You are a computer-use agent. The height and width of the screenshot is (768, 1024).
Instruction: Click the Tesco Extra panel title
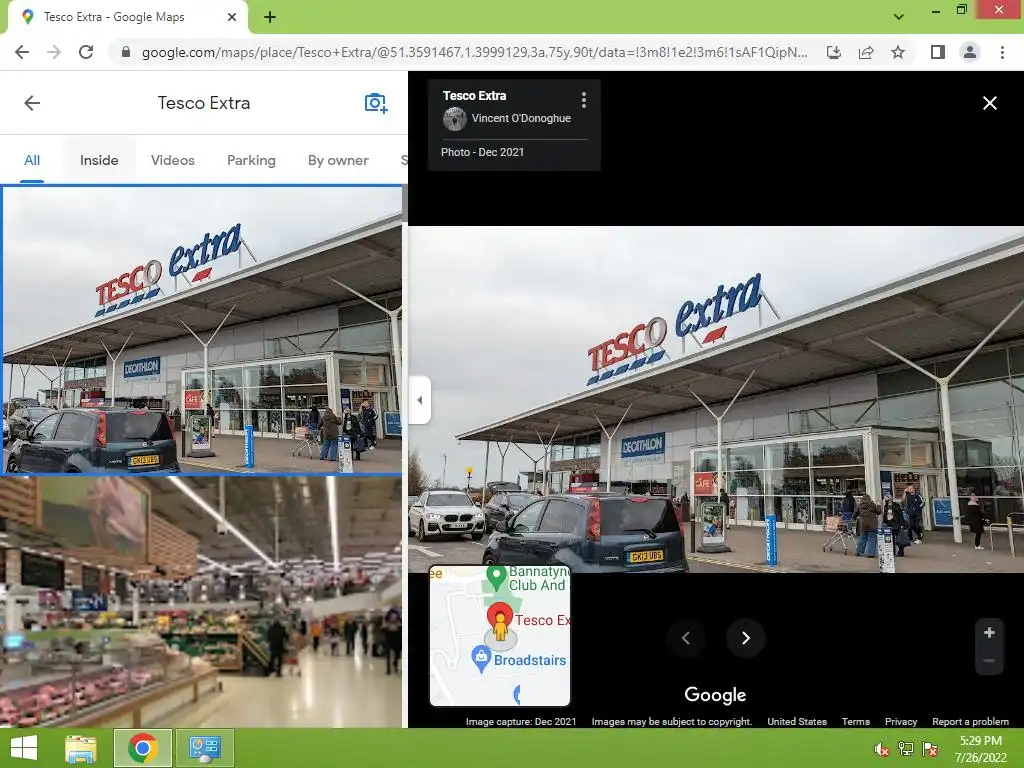203,103
